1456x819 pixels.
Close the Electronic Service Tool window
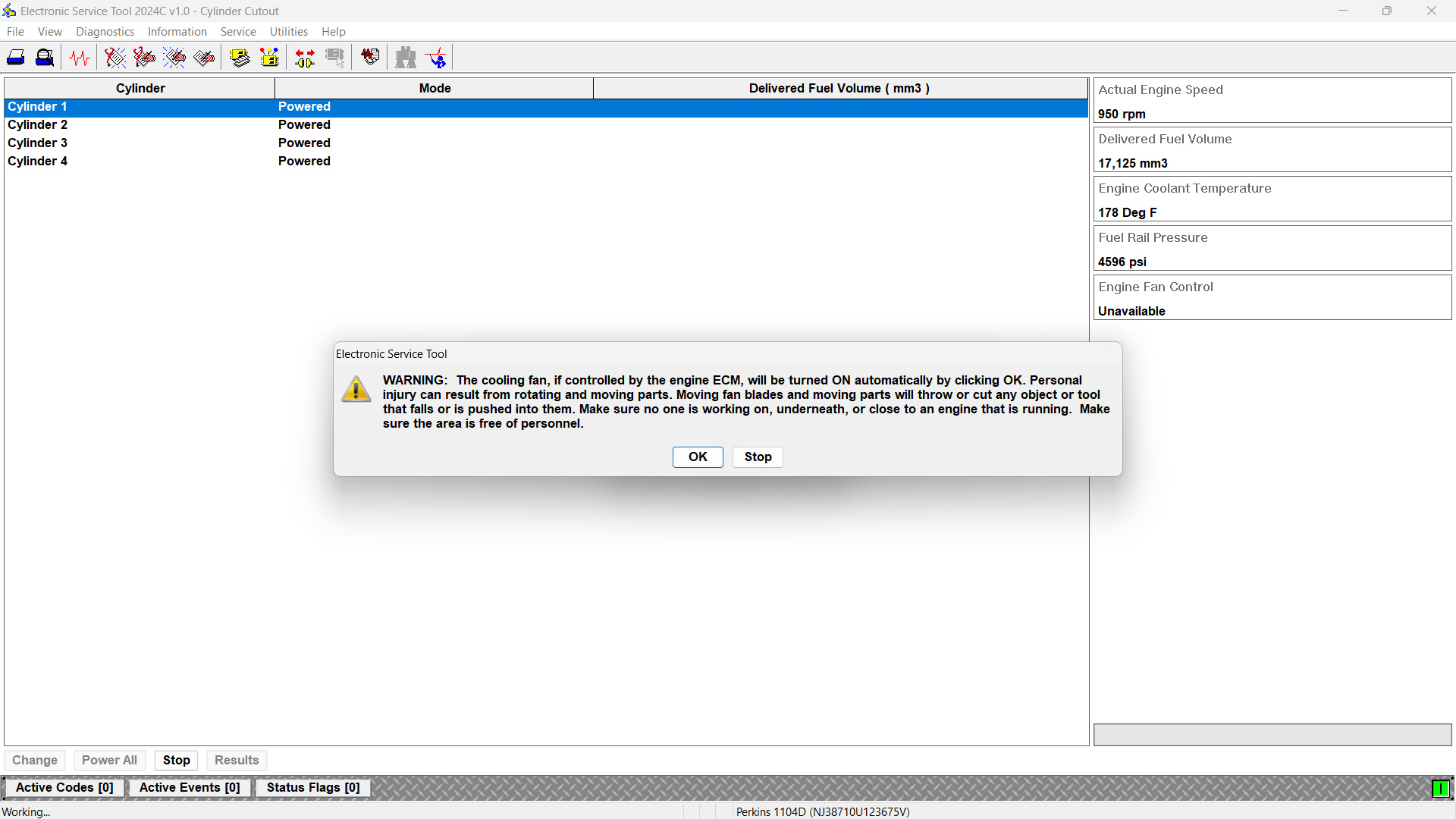[x=1432, y=11]
